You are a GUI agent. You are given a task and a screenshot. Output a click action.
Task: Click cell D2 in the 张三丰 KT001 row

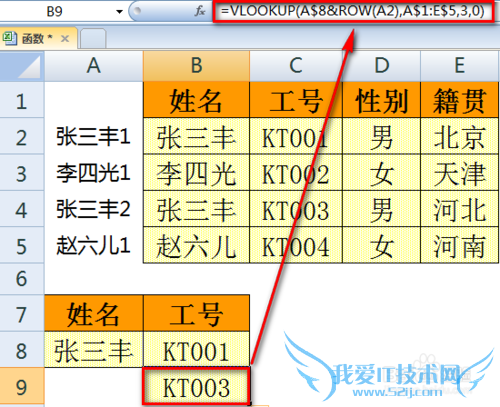point(381,136)
